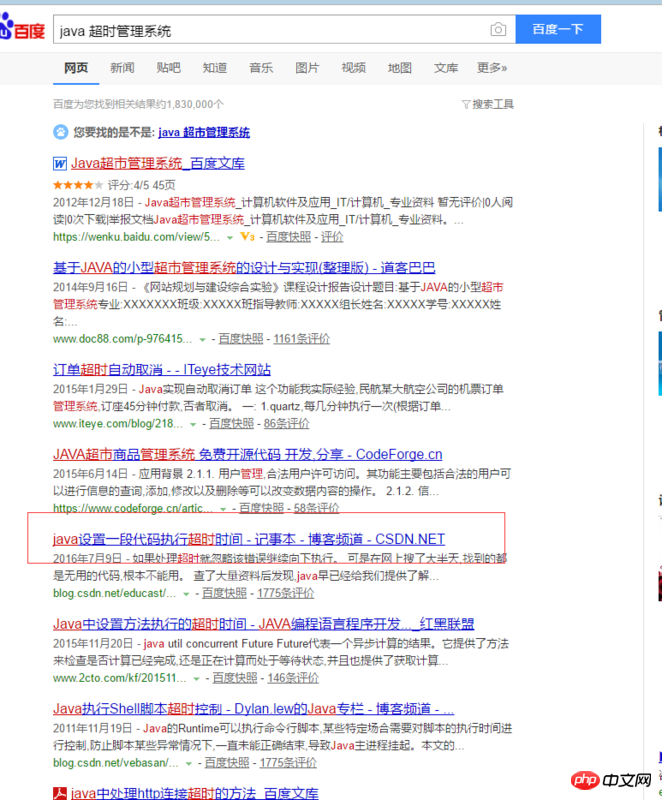This screenshot has height=800, width=662.
Task: Open 百度快照 for the iteye result
Action: (x=232, y=423)
